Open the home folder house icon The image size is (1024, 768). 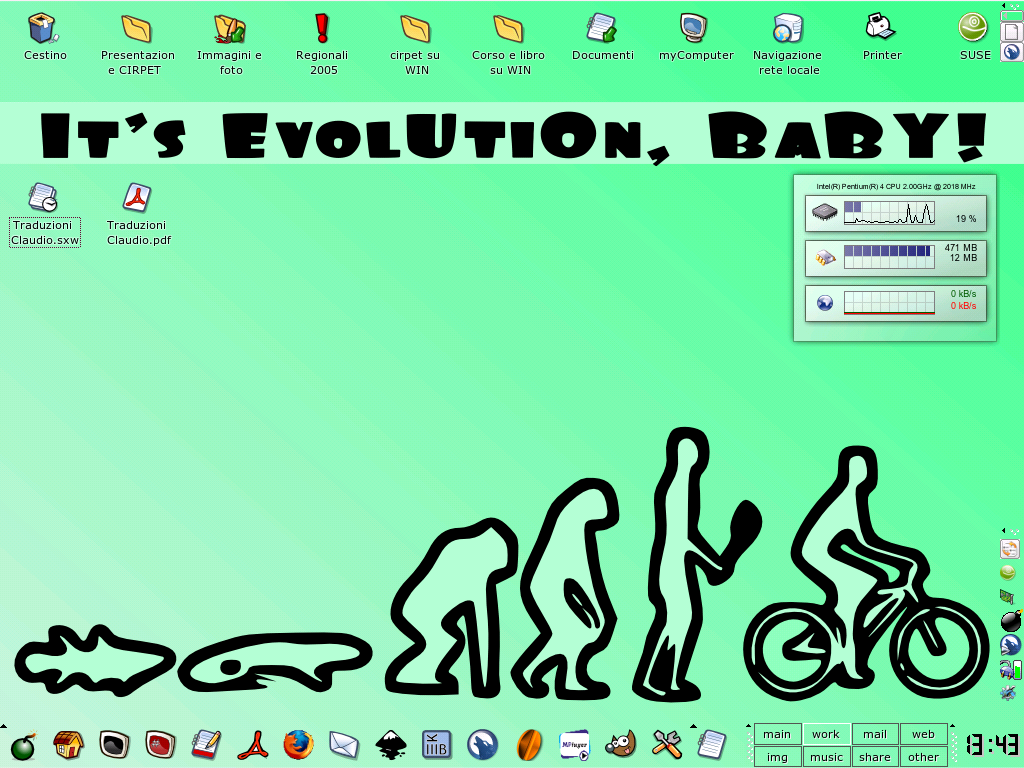69,745
